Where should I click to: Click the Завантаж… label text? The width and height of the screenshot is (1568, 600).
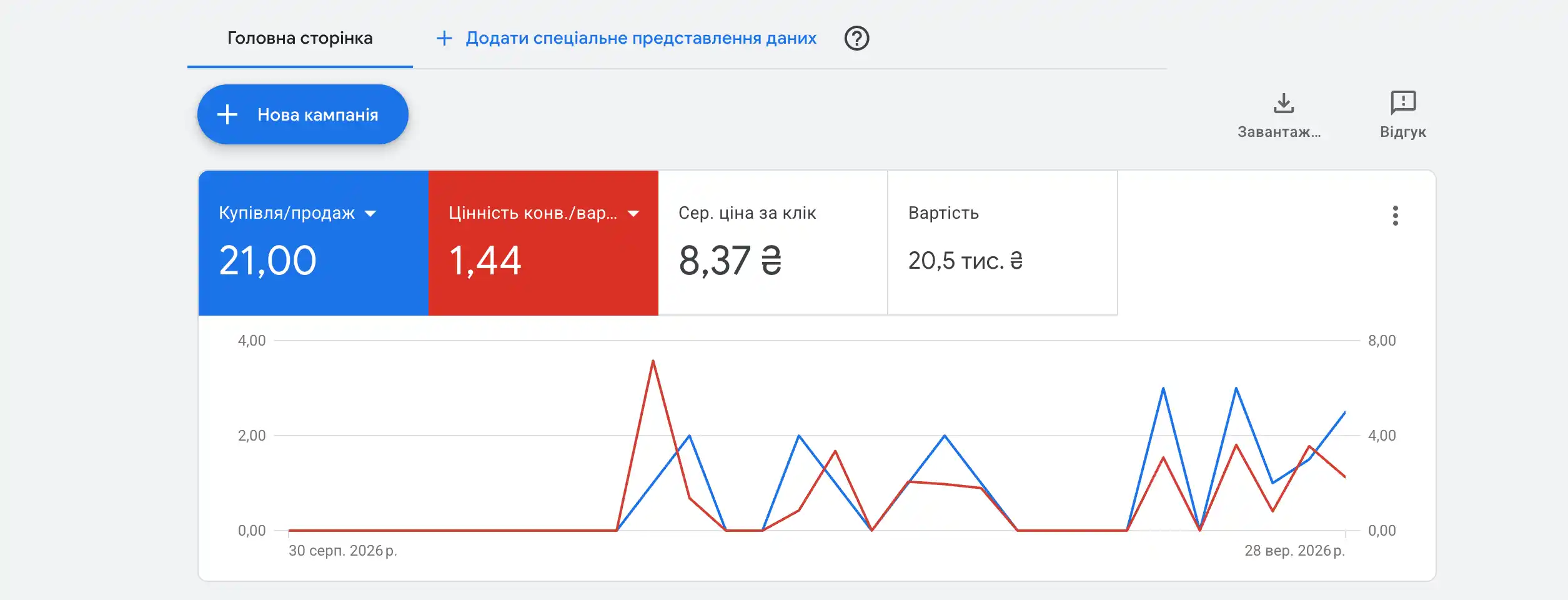click(1279, 132)
